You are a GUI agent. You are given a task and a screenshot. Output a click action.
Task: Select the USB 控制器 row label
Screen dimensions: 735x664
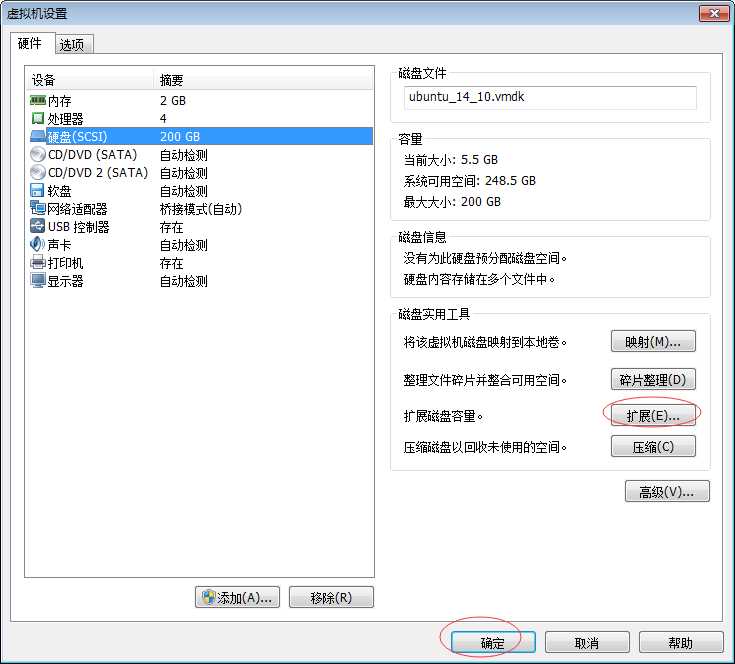(x=79, y=227)
